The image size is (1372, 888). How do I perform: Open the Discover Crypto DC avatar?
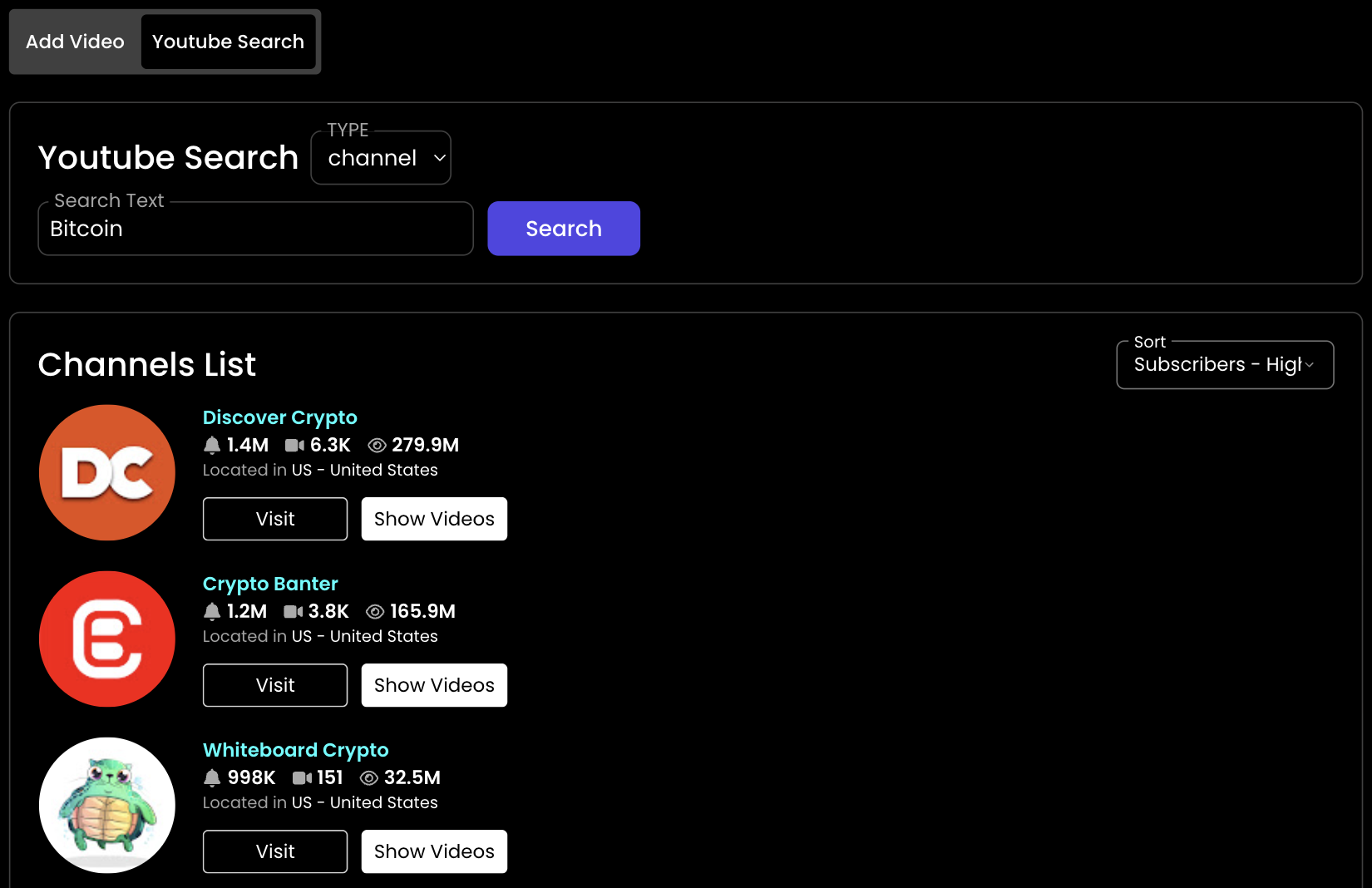coord(107,472)
